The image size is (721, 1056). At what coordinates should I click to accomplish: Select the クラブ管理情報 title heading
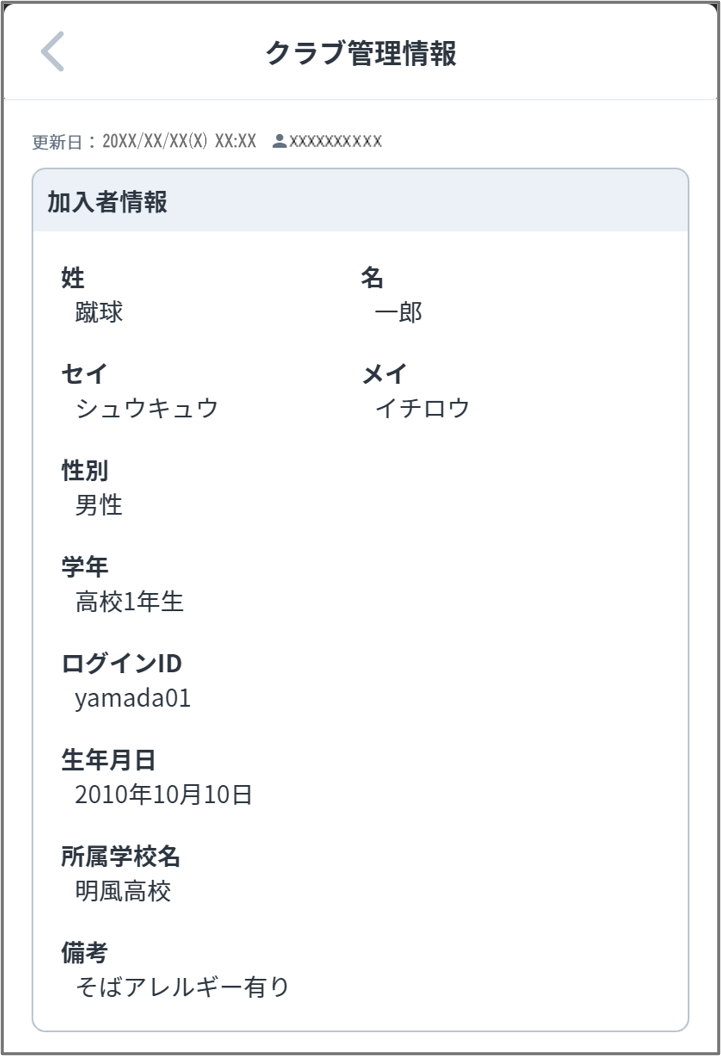click(x=360, y=52)
